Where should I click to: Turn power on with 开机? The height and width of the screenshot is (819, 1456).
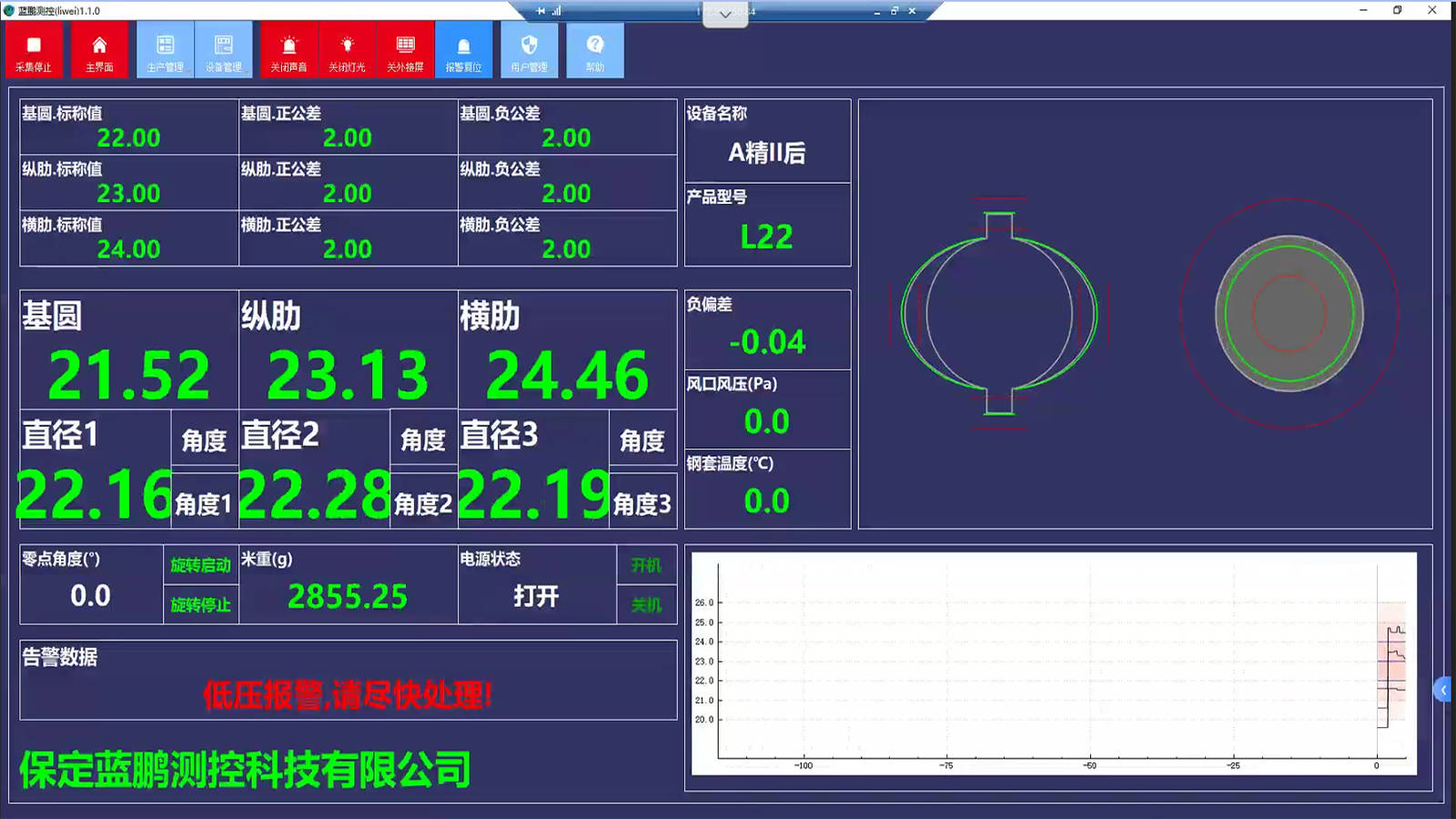pyautogui.click(x=646, y=565)
